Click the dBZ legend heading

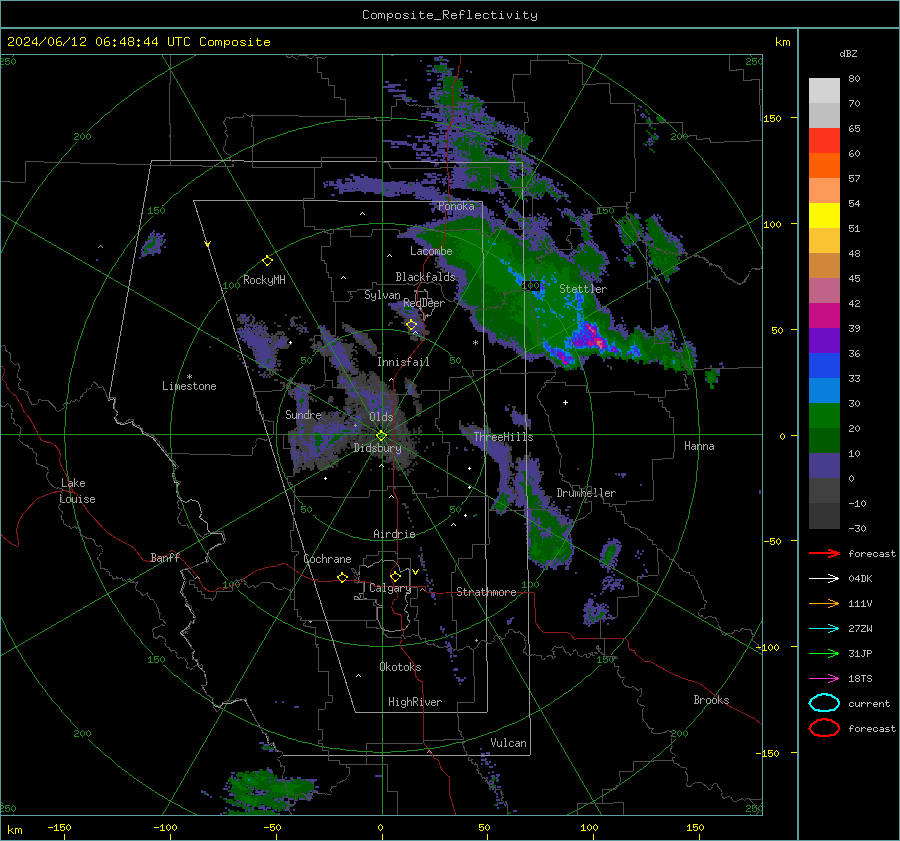[x=848, y=54]
